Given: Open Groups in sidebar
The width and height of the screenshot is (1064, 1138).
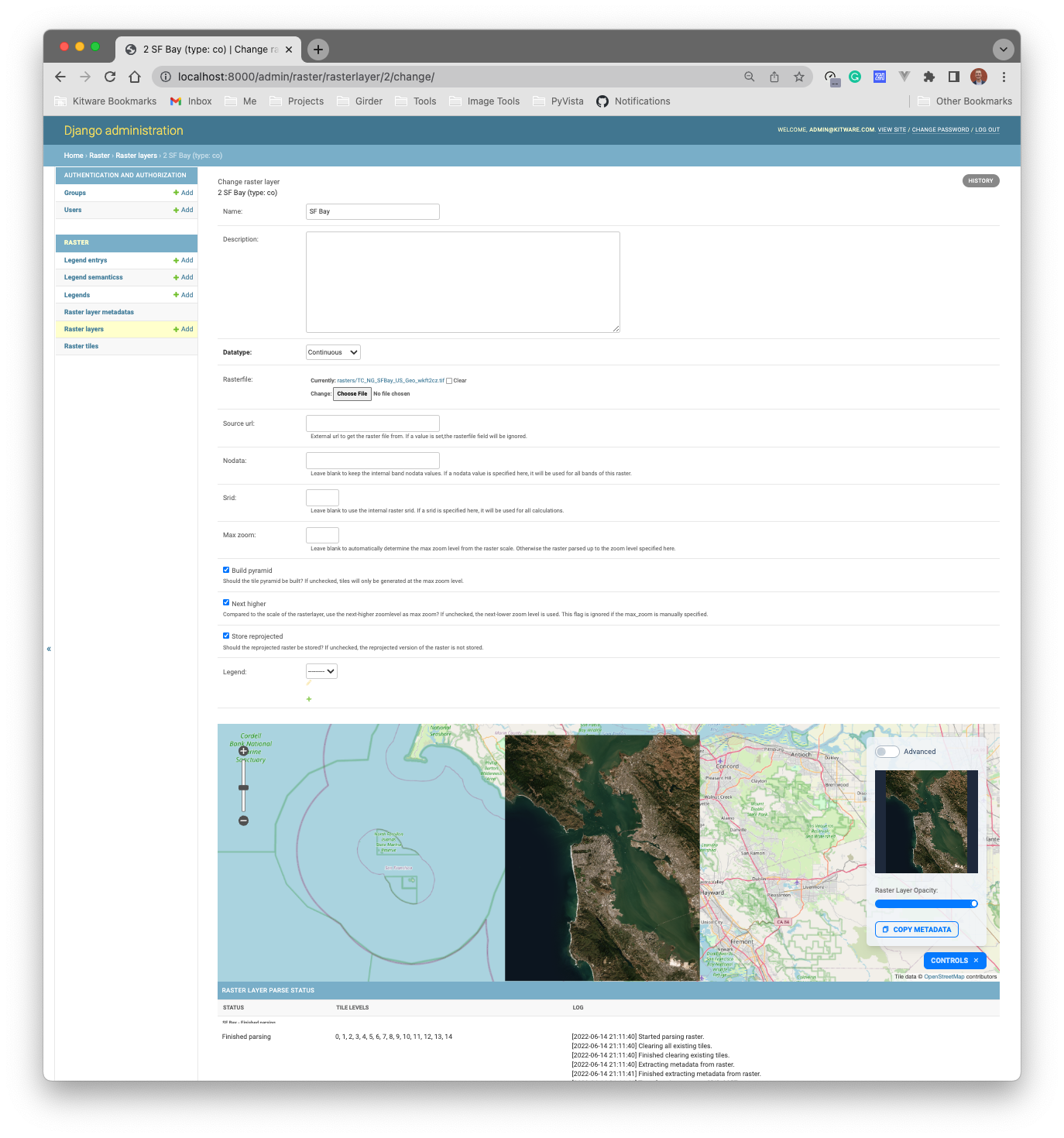Looking at the screenshot, I should pyautogui.click(x=75, y=193).
